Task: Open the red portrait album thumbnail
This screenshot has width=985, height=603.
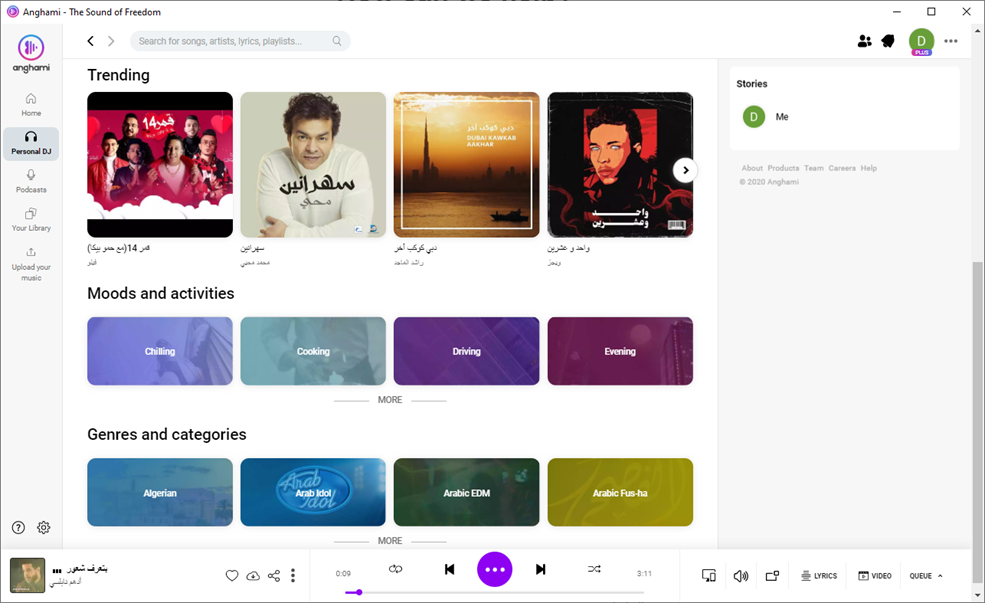Action: point(620,165)
